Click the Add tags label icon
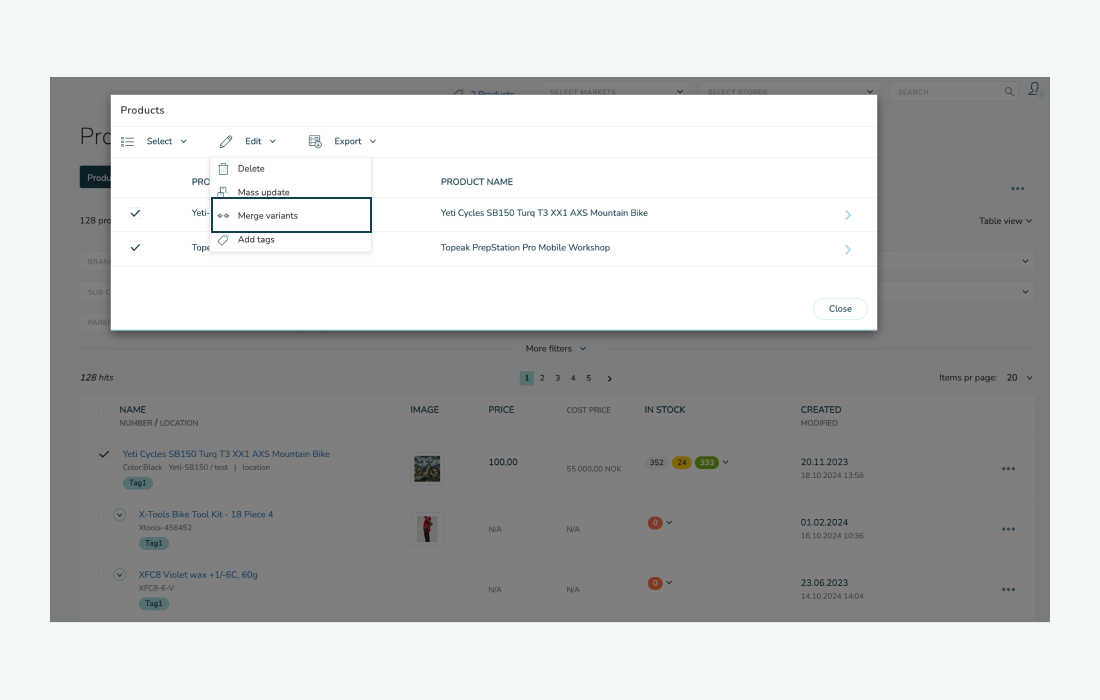 coord(224,239)
